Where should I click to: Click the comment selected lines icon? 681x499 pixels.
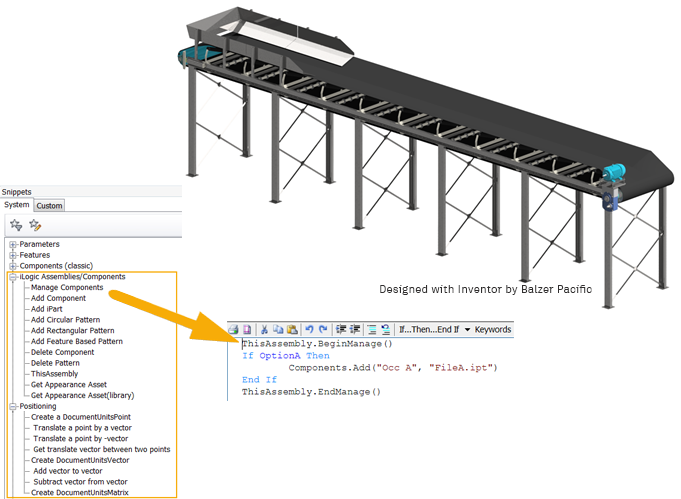pos(372,330)
